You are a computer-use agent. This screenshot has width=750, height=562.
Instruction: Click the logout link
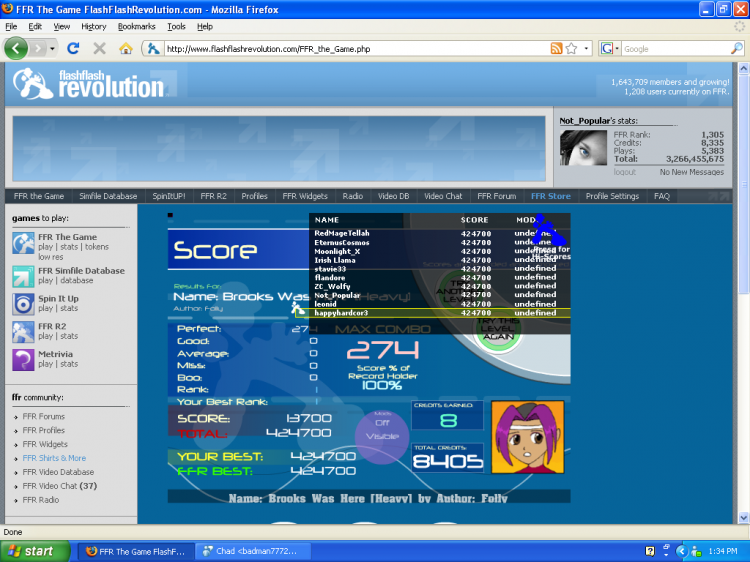[x=624, y=172]
